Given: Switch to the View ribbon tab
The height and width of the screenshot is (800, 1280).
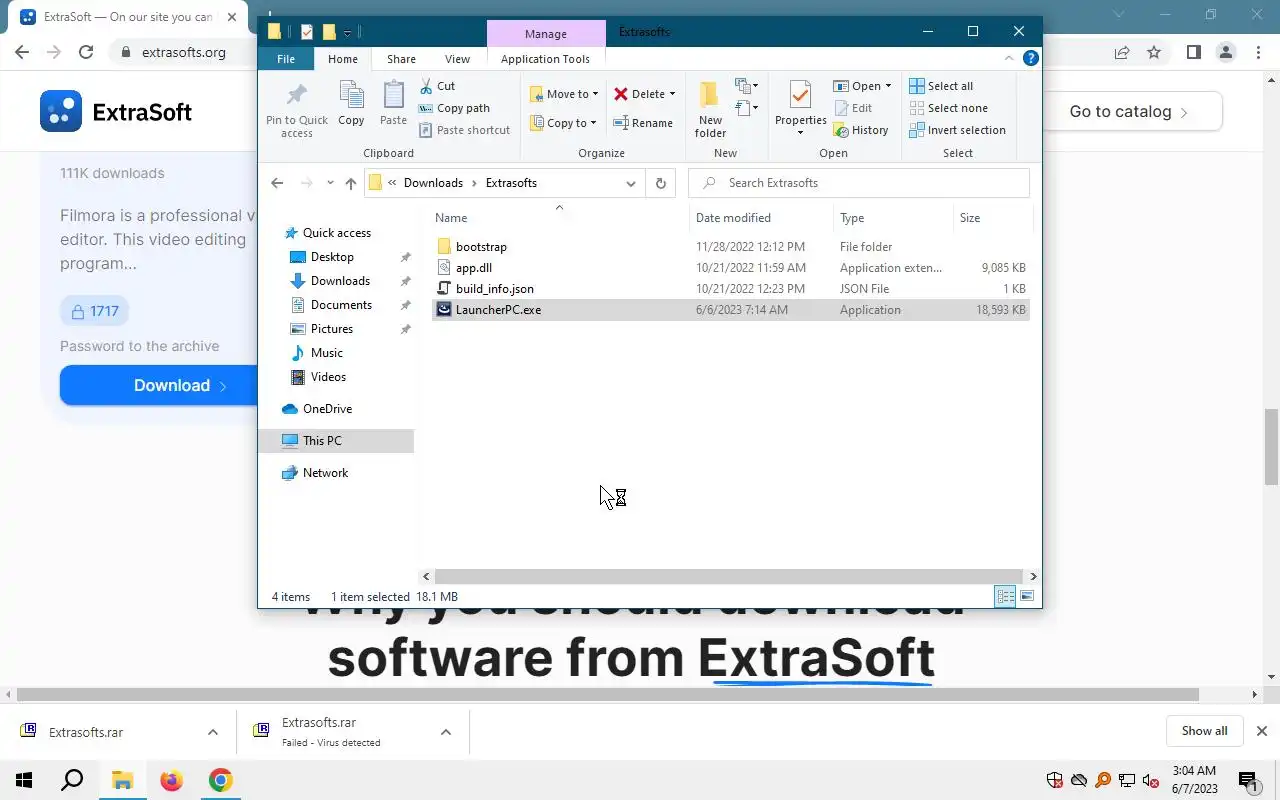Looking at the screenshot, I should click(457, 59).
